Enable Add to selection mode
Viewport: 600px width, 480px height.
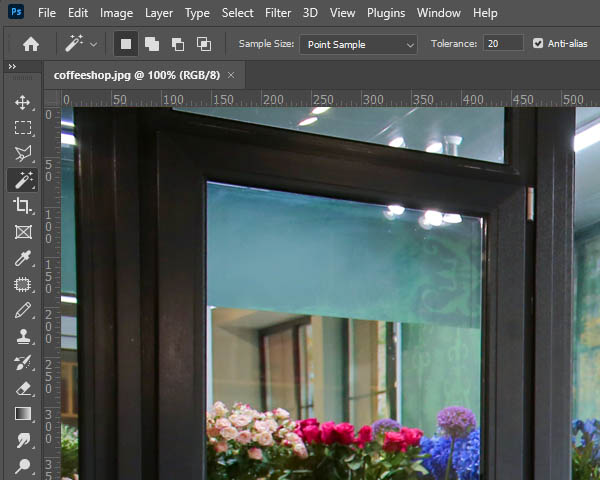click(152, 44)
